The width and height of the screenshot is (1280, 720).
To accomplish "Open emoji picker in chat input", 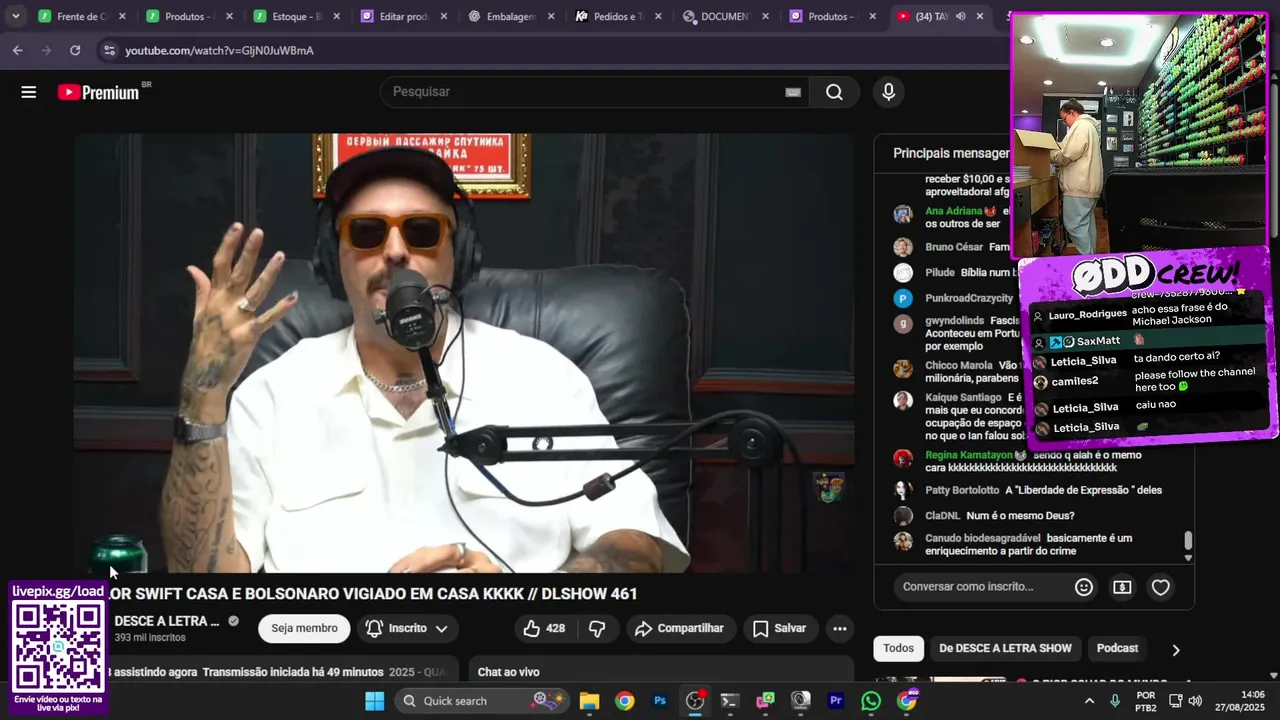I will (x=1084, y=587).
